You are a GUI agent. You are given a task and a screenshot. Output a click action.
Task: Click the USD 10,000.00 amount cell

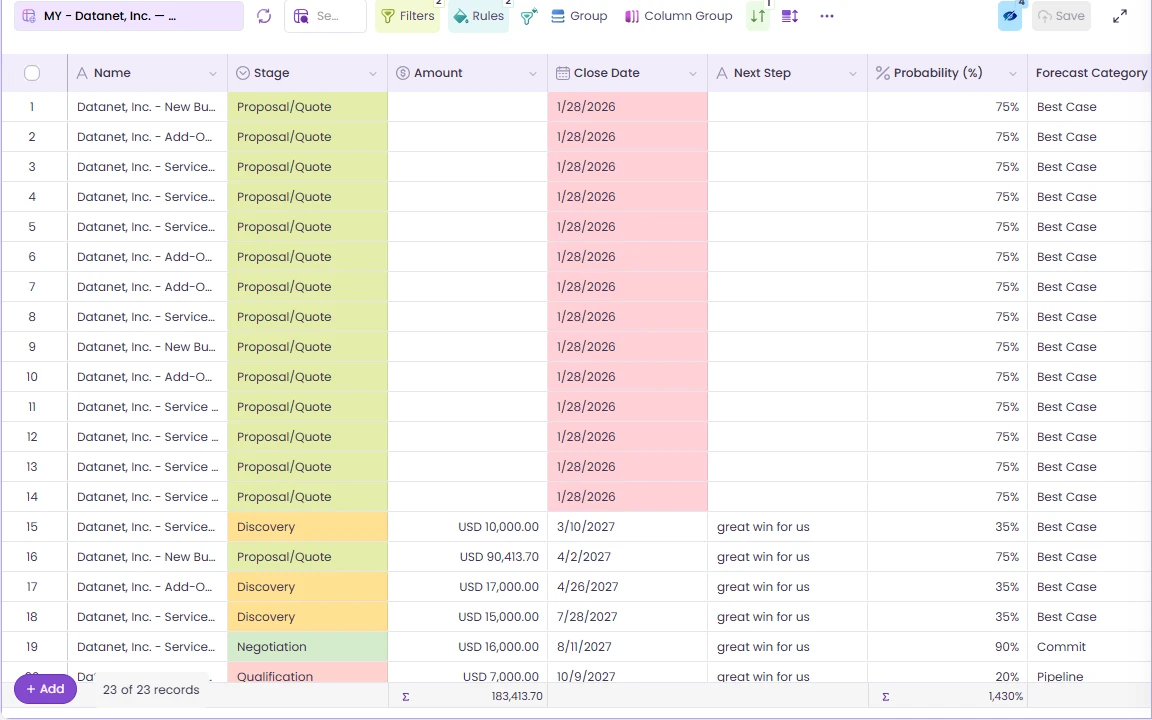[x=467, y=527]
